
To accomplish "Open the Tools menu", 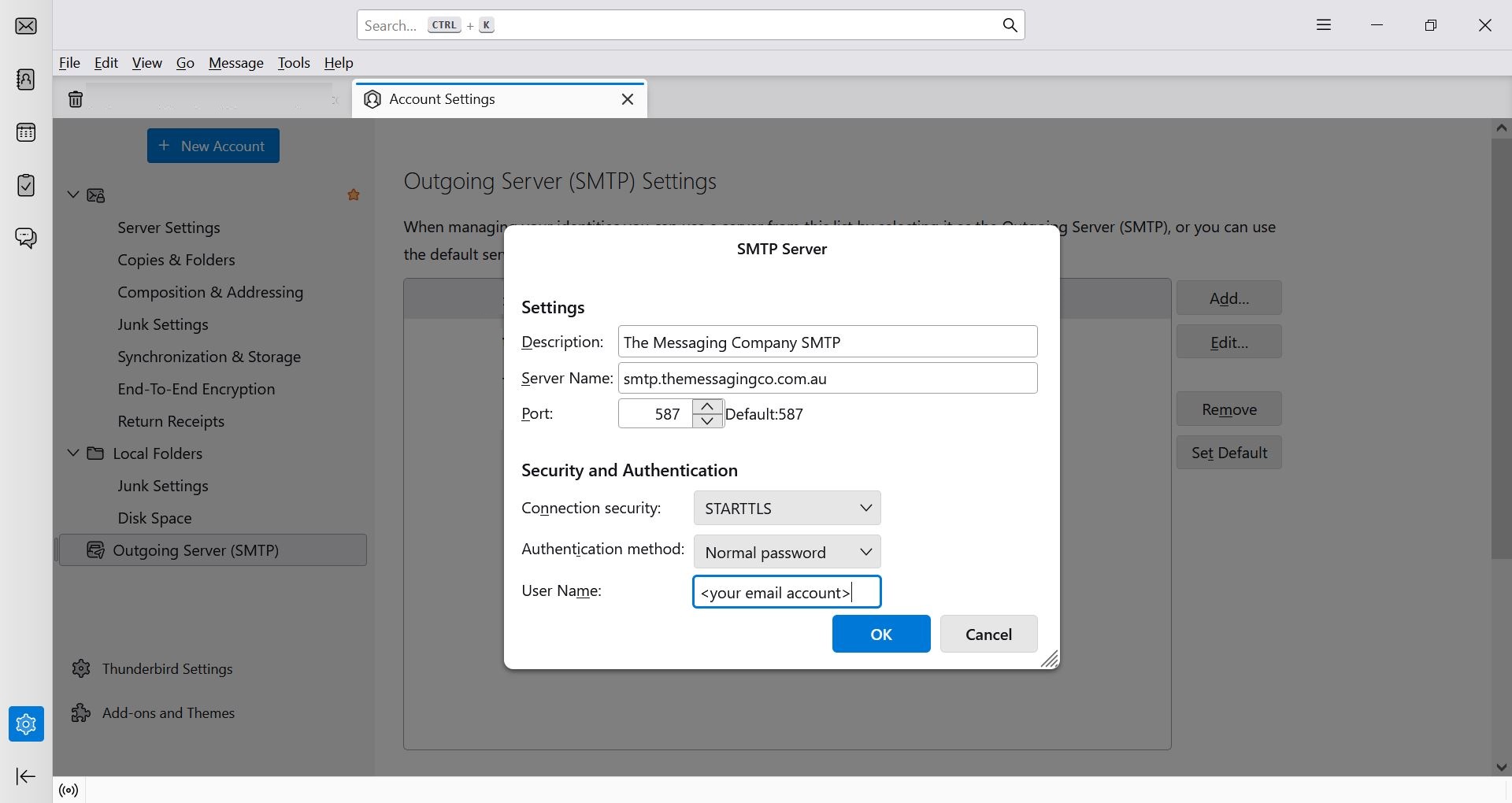I will [294, 63].
